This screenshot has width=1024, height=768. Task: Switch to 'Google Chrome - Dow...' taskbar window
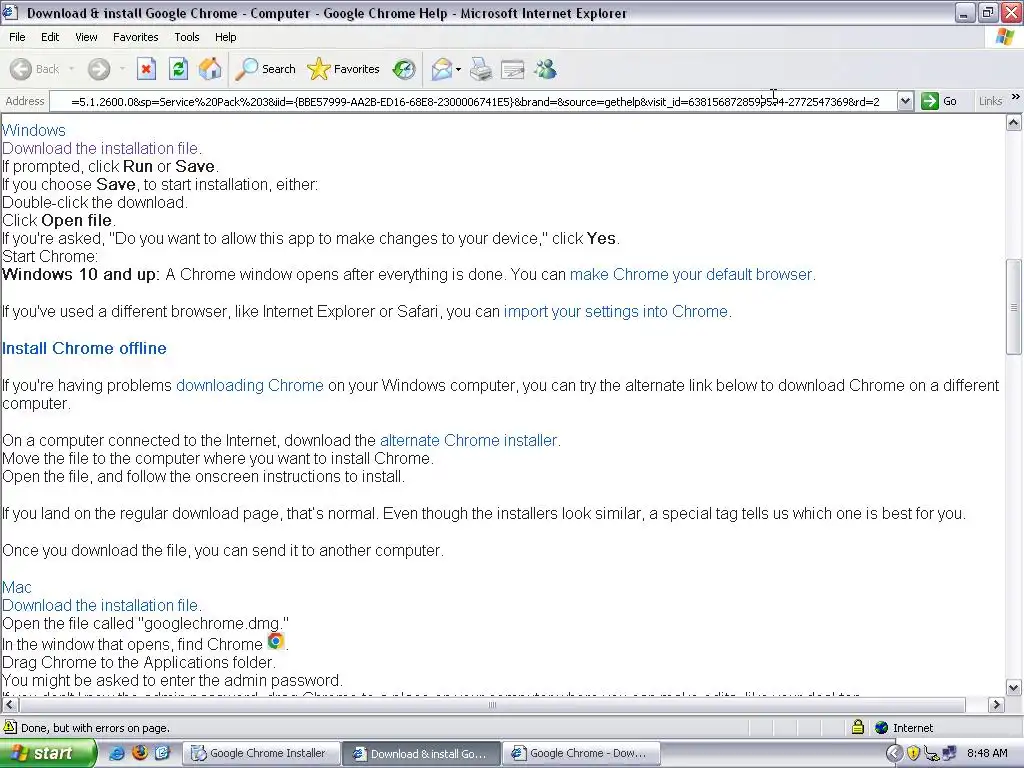coord(581,753)
